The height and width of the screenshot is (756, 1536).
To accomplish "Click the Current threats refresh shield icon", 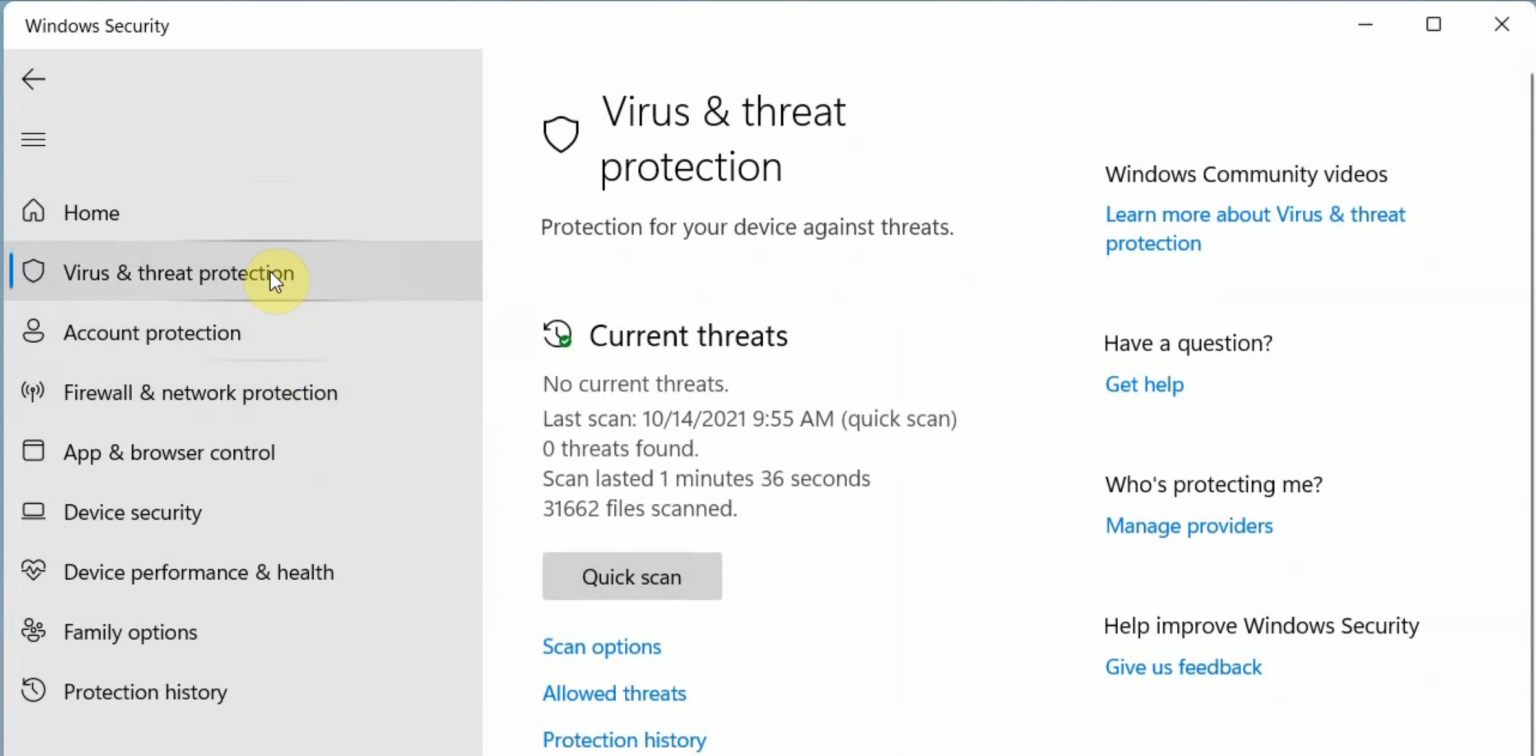I will click(559, 334).
